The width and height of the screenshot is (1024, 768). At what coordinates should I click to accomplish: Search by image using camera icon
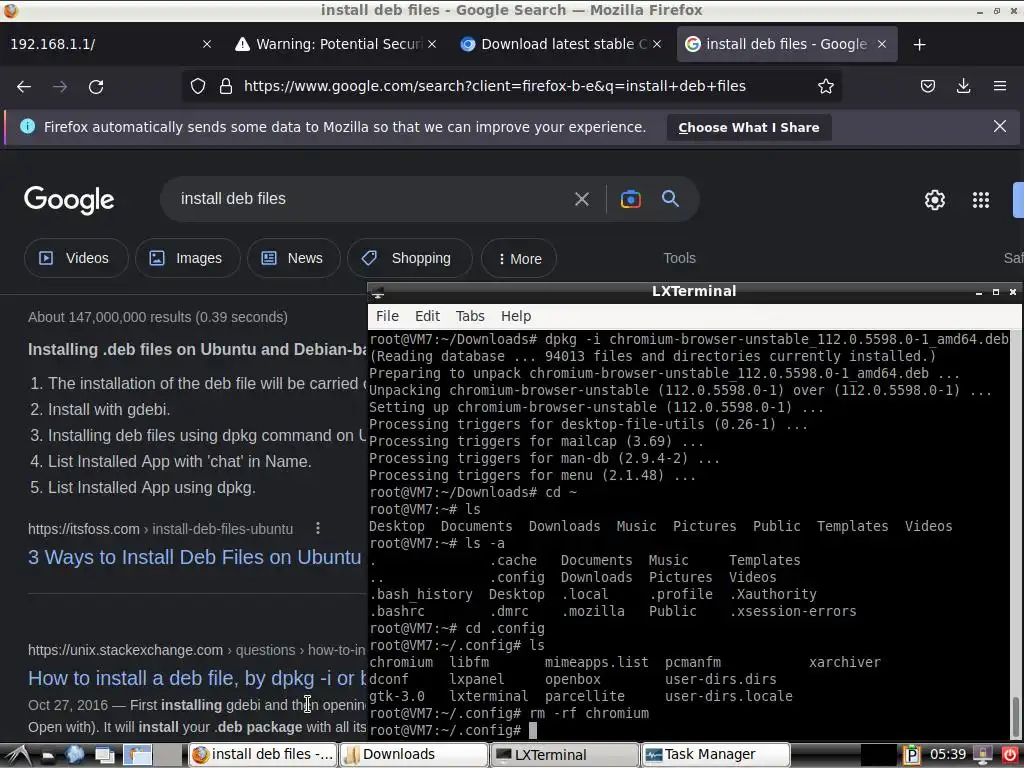click(x=630, y=199)
